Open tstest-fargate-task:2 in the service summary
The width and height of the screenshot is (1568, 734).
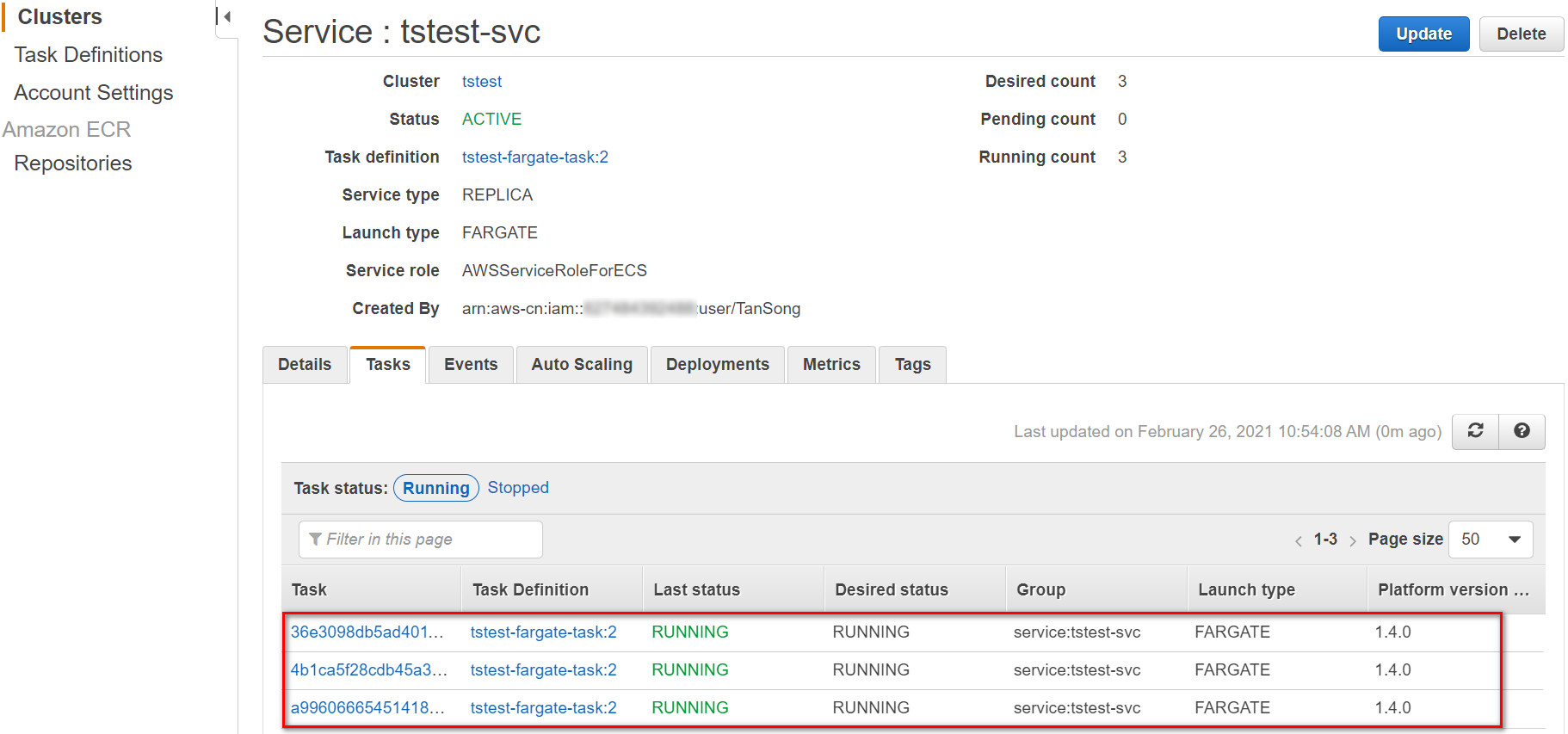point(535,157)
